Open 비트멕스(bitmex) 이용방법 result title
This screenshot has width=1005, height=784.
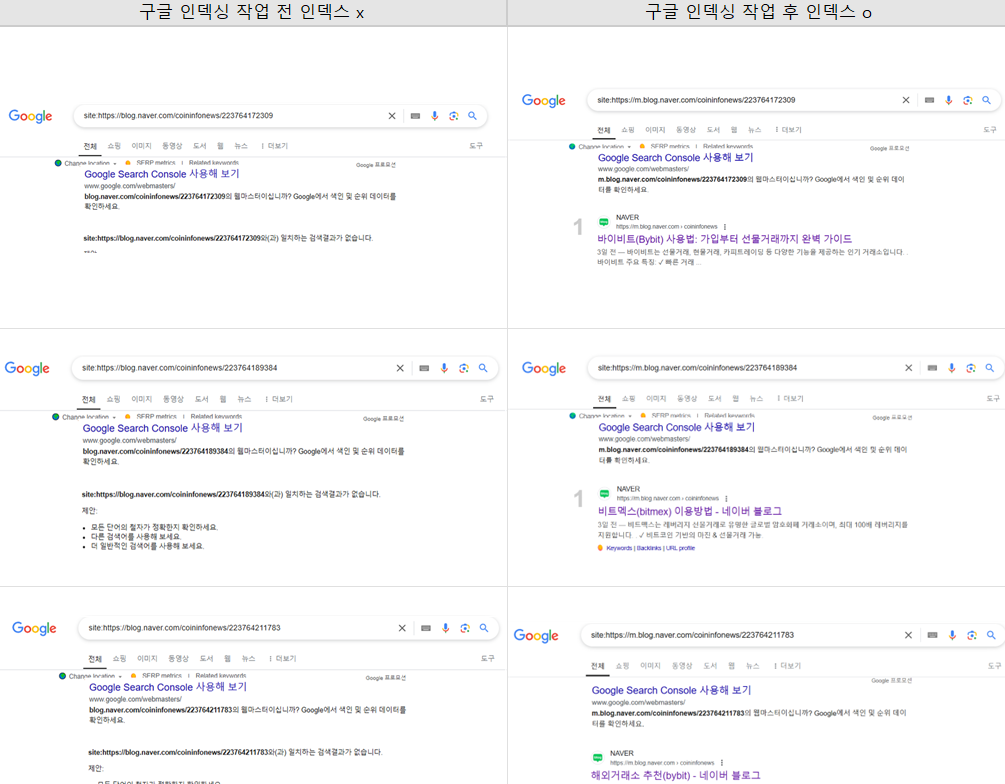coord(690,512)
